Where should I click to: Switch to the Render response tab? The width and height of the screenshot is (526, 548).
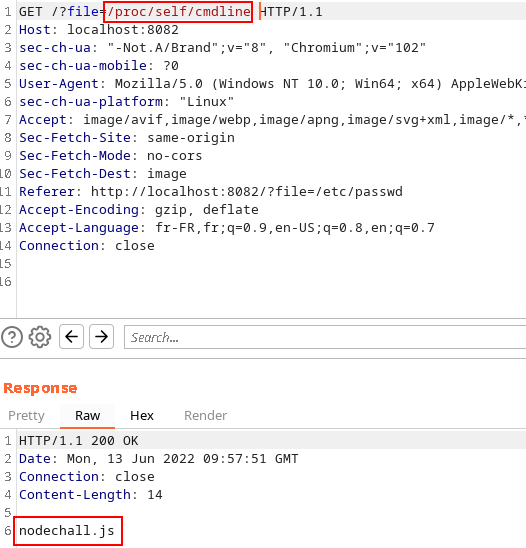point(206,416)
